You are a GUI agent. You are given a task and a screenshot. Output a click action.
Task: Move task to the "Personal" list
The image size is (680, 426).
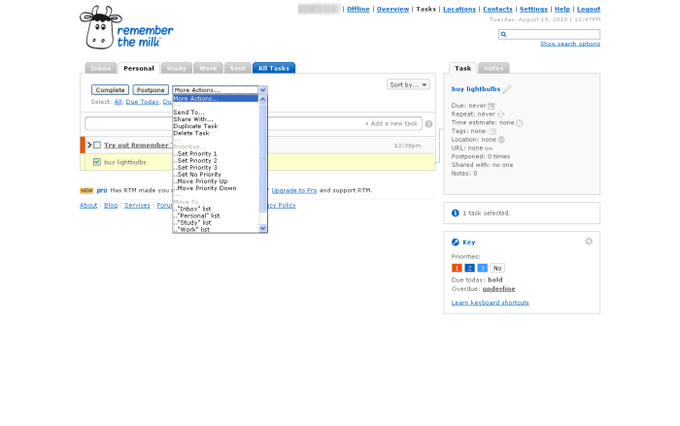196,216
